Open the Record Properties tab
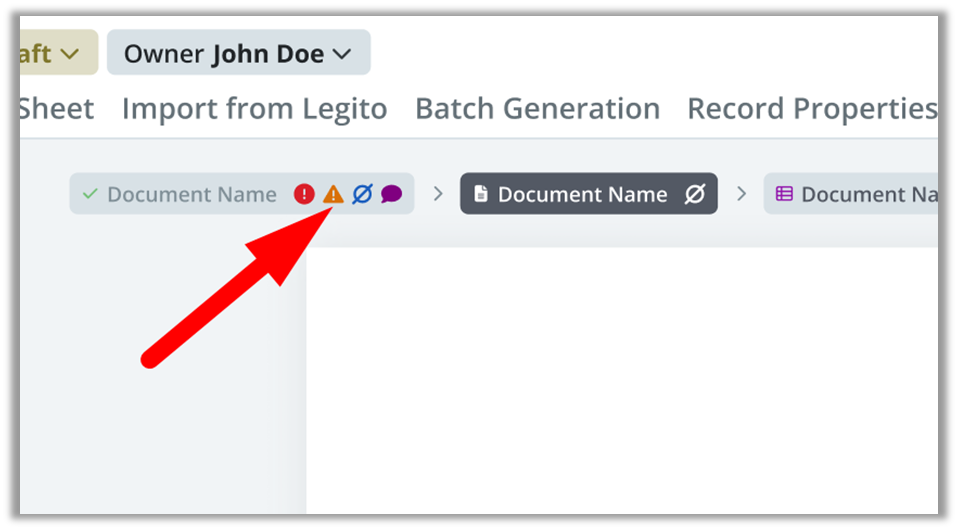958x530 pixels. pyautogui.click(x=812, y=109)
